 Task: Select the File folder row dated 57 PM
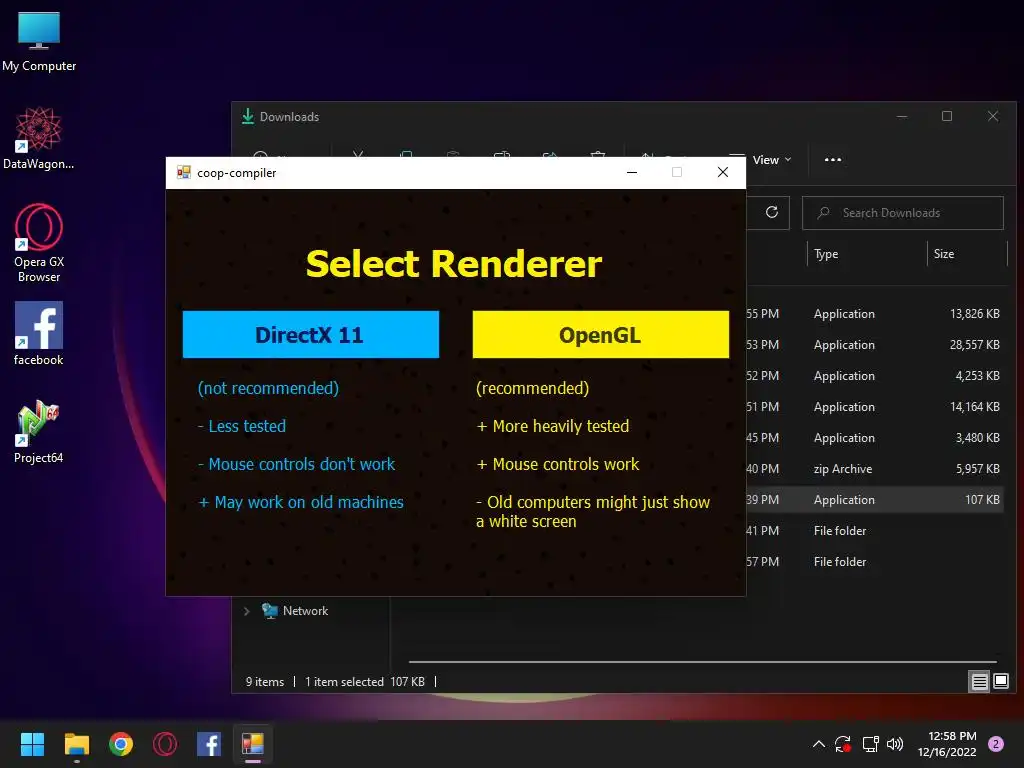pos(875,562)
